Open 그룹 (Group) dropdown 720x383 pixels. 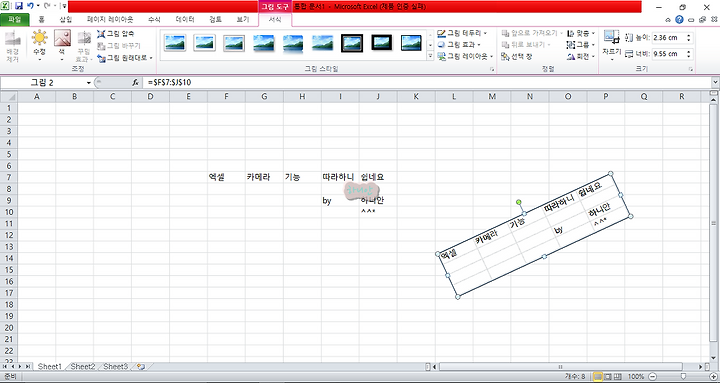(581, 45)
